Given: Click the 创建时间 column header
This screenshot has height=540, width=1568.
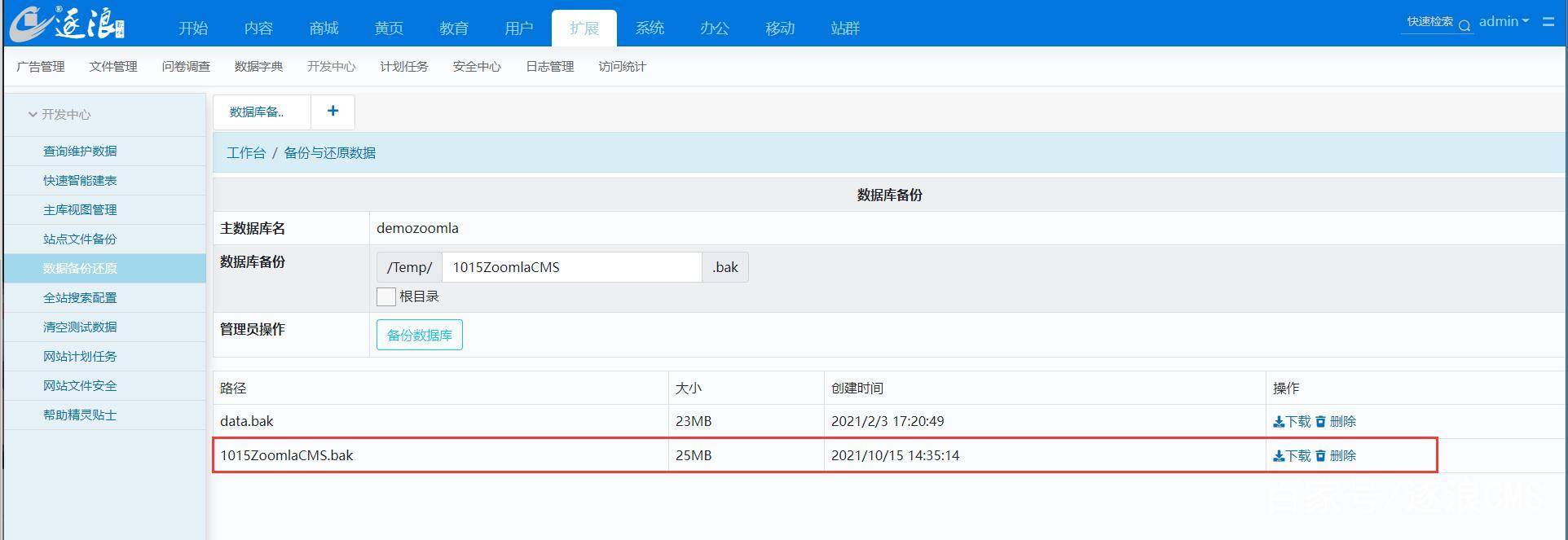Looking at the screenshot, I should click(x=857, y=389).
